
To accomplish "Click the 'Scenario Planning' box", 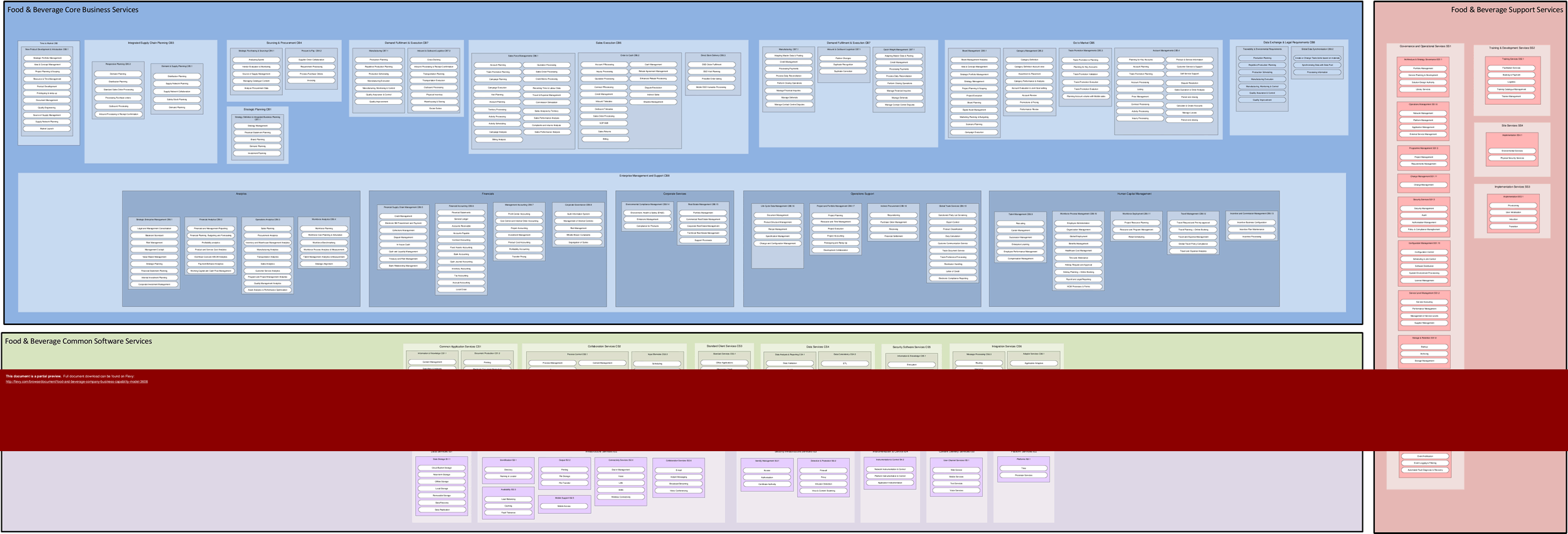I will (x=974, y=124).
